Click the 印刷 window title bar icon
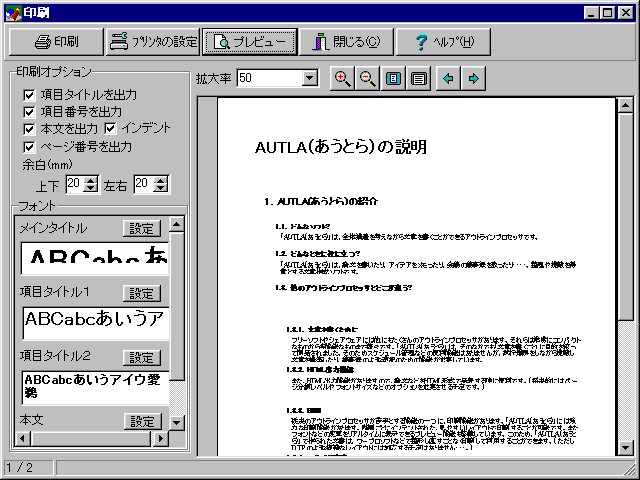 [13, 13]
